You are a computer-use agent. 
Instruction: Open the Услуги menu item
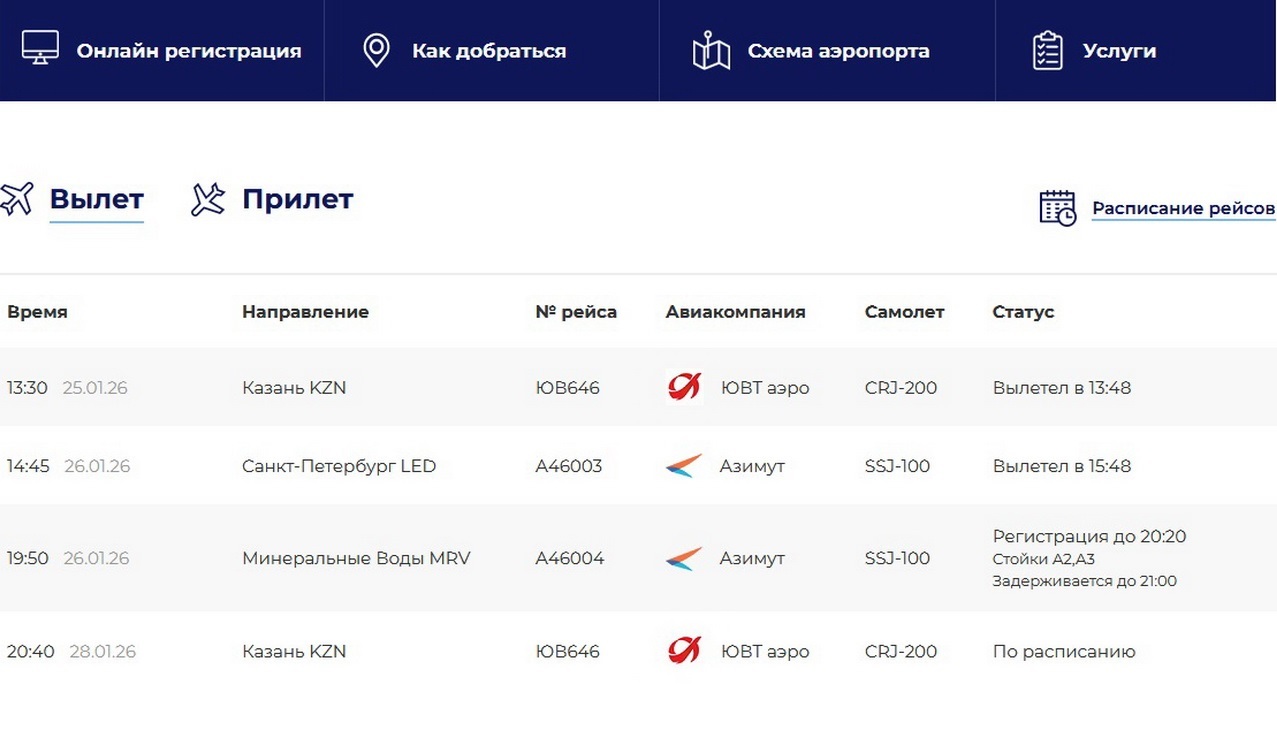pyautogui.click(x=1119, y=51)
